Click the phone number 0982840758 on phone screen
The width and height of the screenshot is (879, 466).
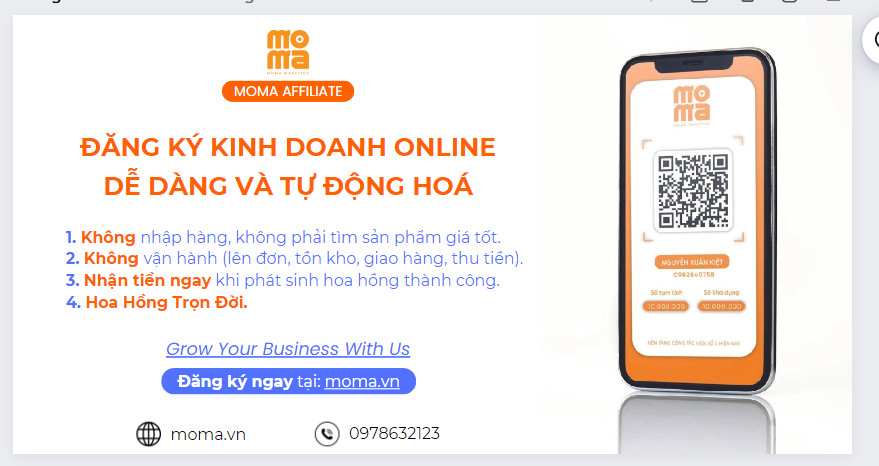coord(693,275)
